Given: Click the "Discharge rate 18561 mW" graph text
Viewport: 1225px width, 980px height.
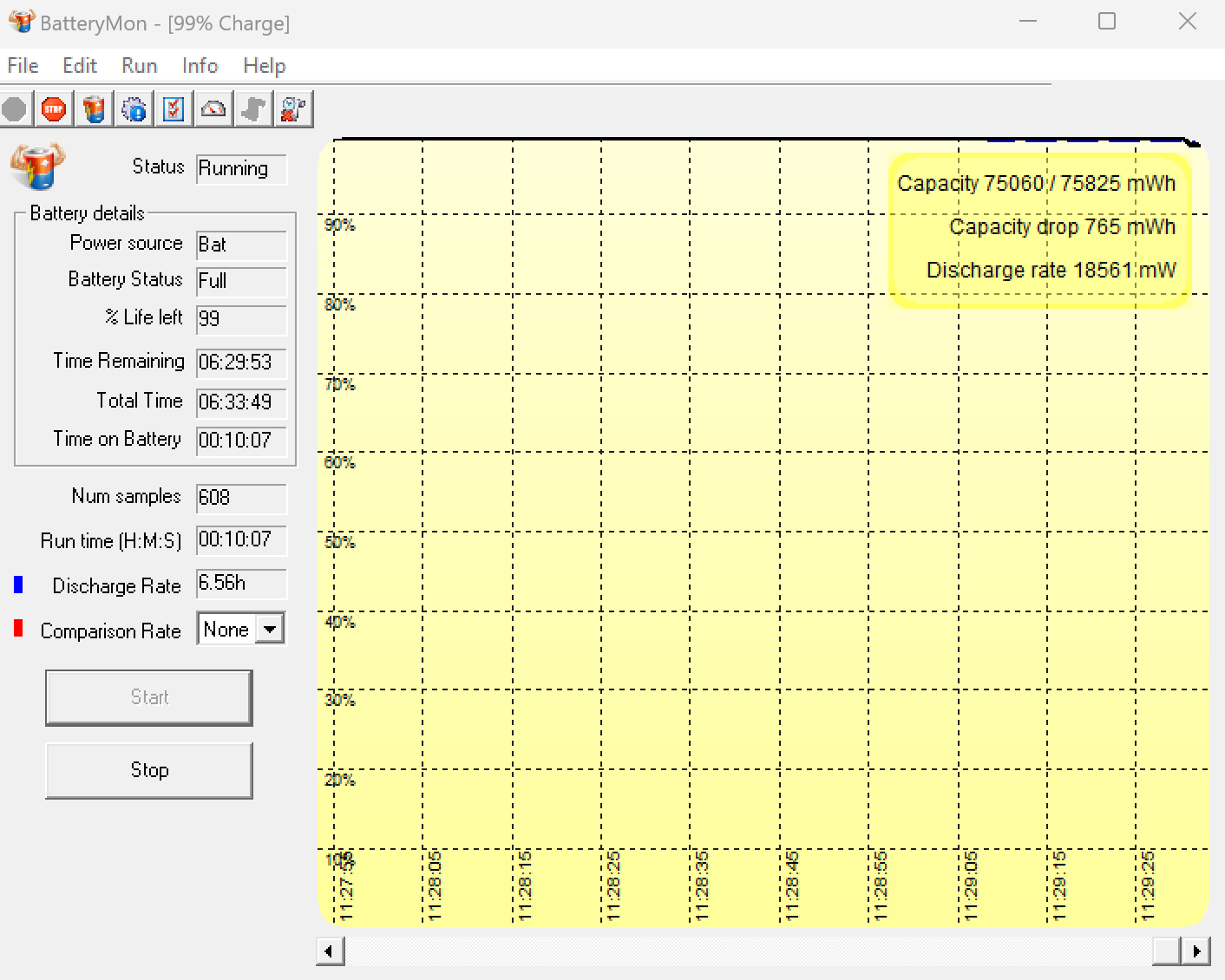Looking at the screenshot, I should [x=1051, y=271].
